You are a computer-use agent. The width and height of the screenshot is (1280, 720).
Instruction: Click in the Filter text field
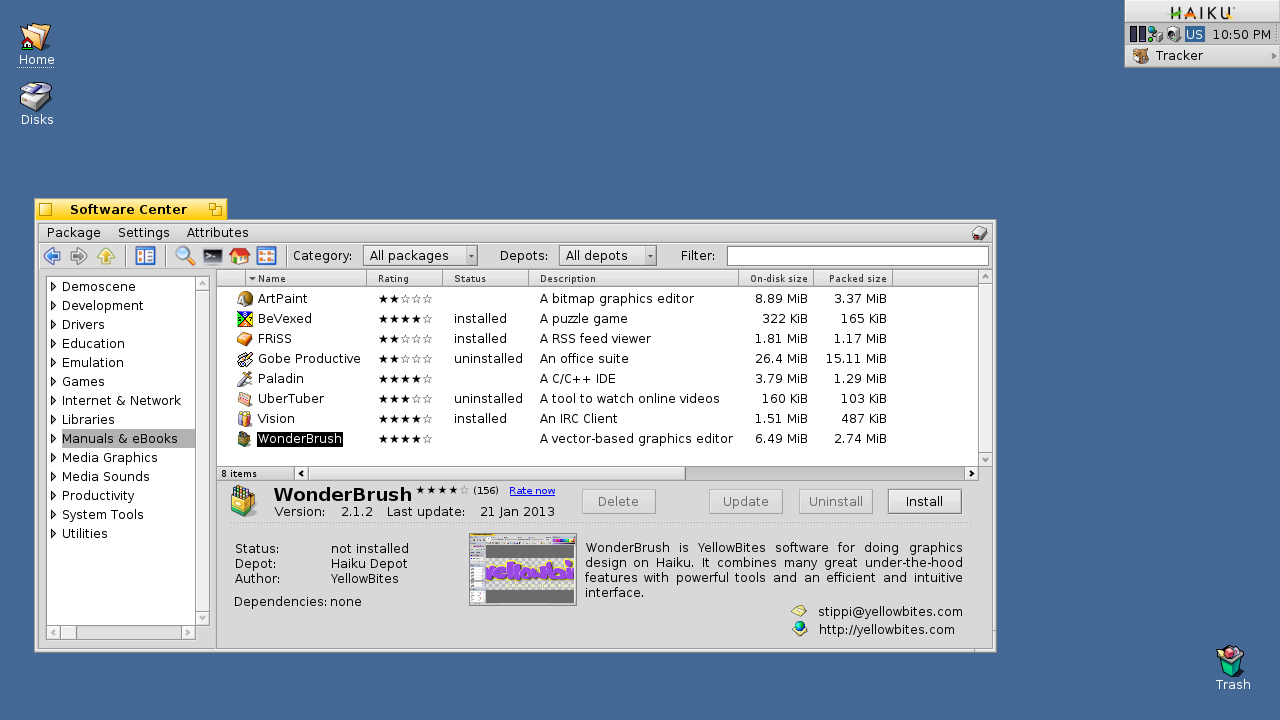pyautogui.click(x=857, y=256)
